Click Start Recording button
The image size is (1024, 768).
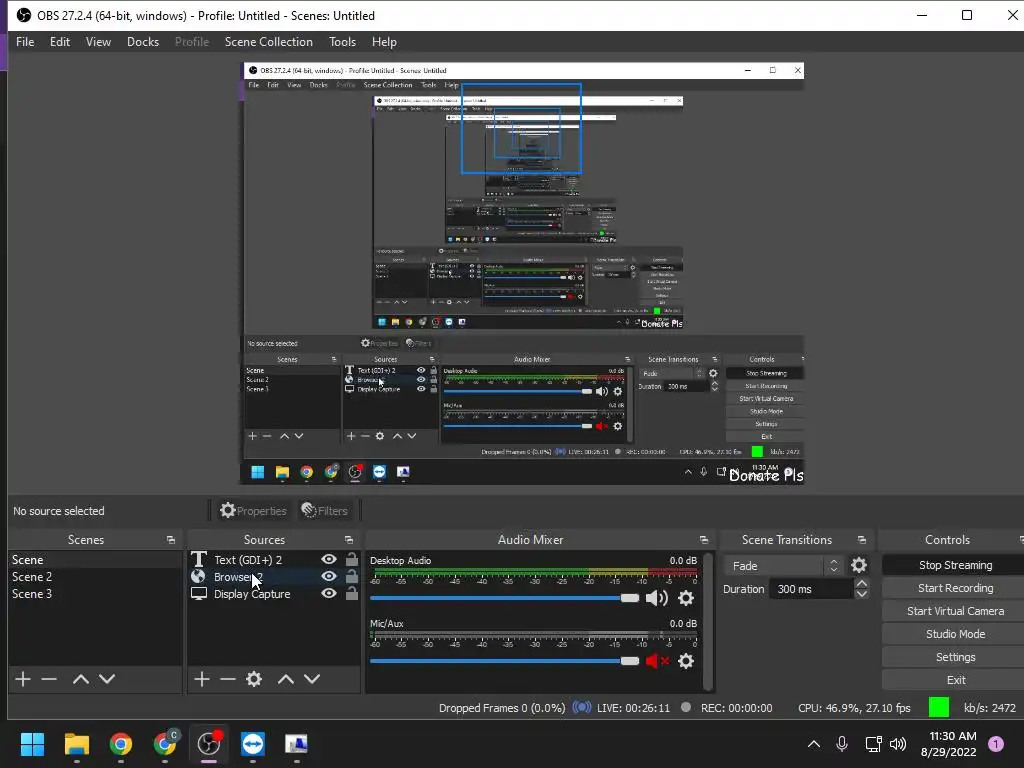click(955, 588)
